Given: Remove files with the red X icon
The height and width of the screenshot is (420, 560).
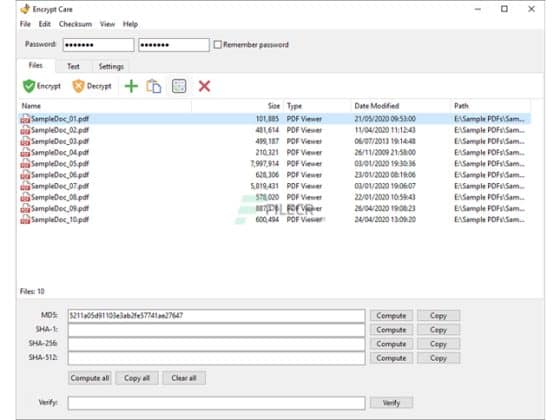Looking at the screenshot, I should [204, 86].
